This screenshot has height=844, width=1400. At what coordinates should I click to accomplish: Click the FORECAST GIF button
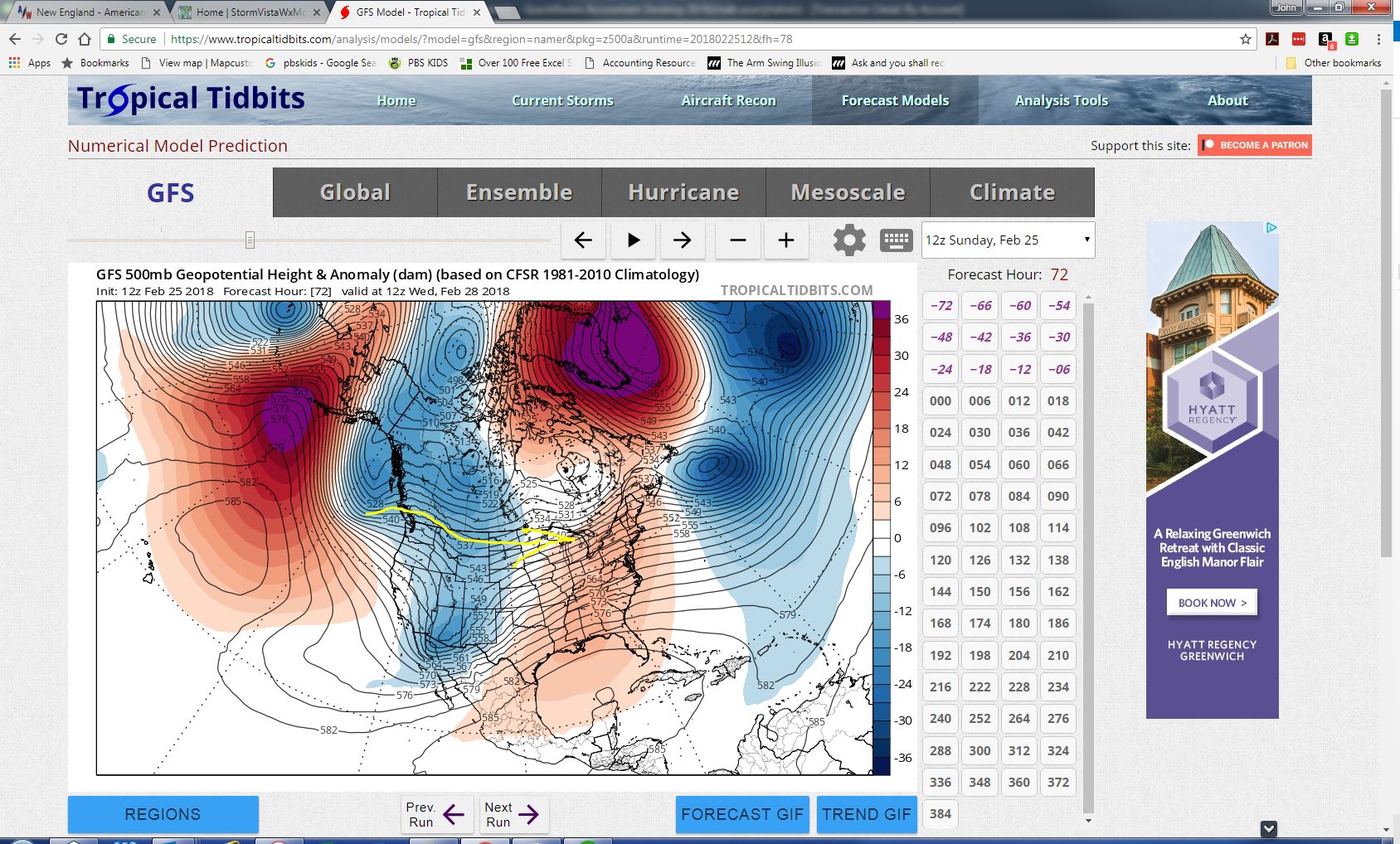[742, 814]
